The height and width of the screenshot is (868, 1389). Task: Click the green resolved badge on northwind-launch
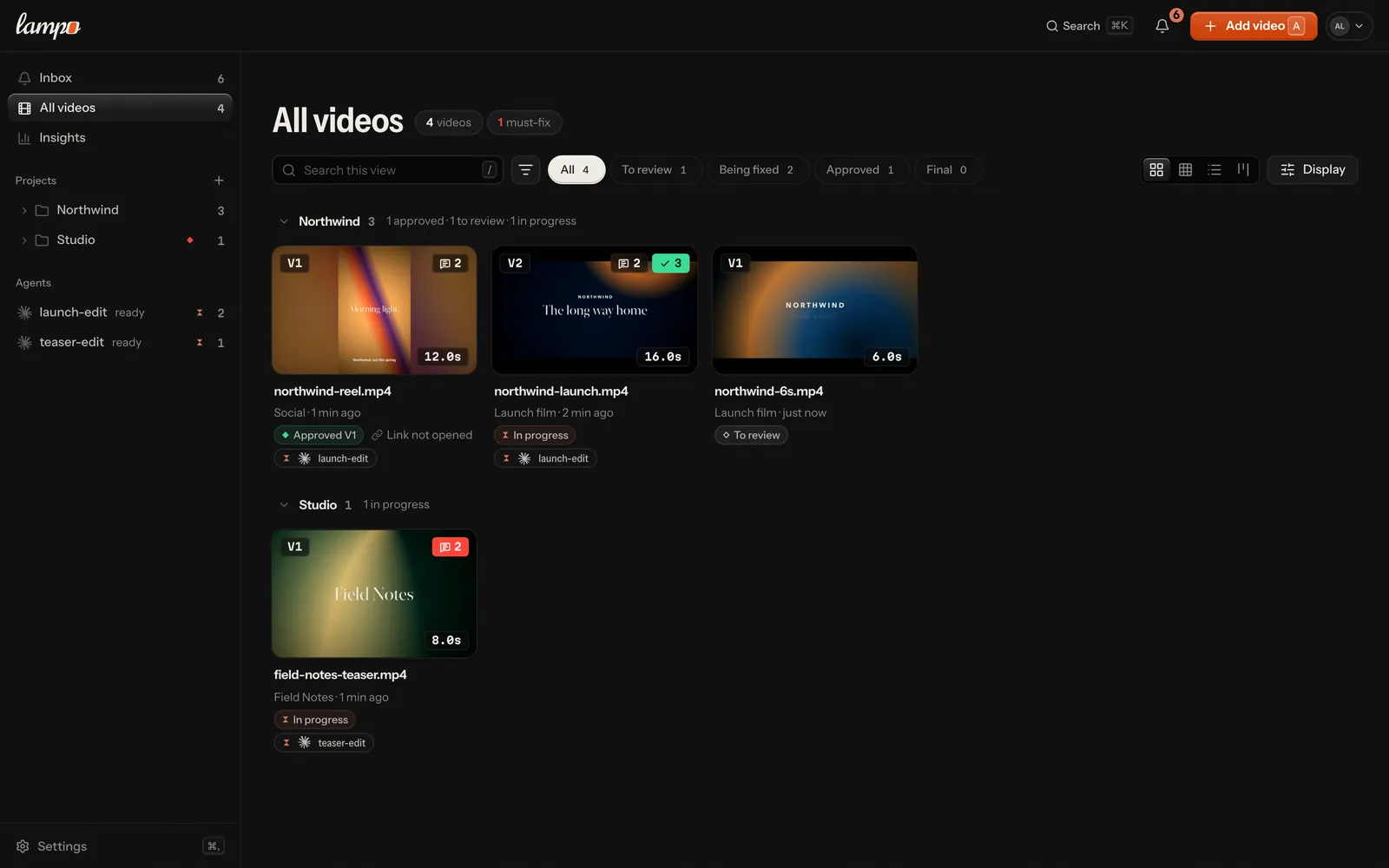tap(671, 263)
